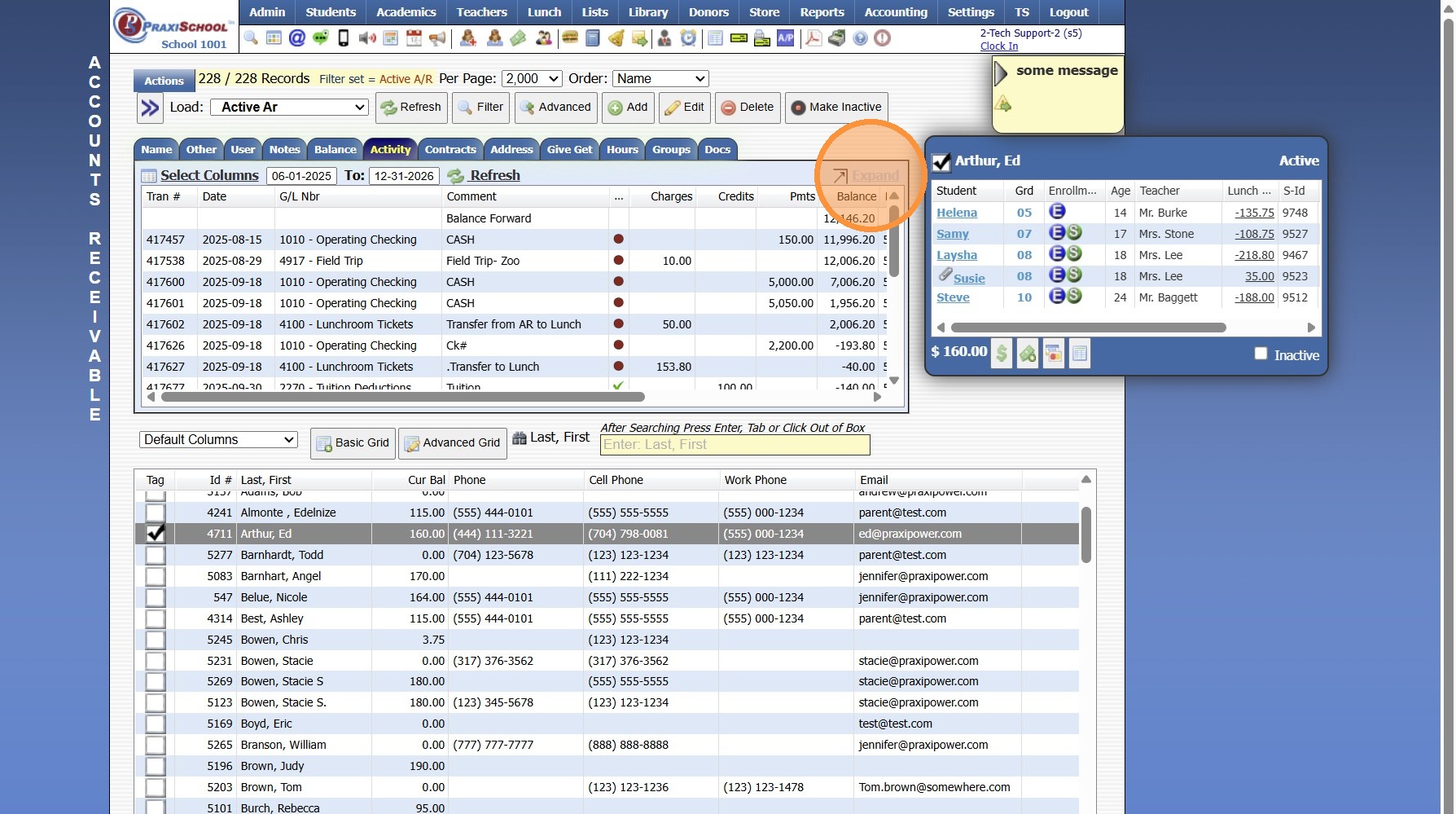Image resolution: width=1456 pixels, height=814 pixels.
Task: Tick the tag checkbox for Barnhardt, Todd
Action: [x=155, y=555]
